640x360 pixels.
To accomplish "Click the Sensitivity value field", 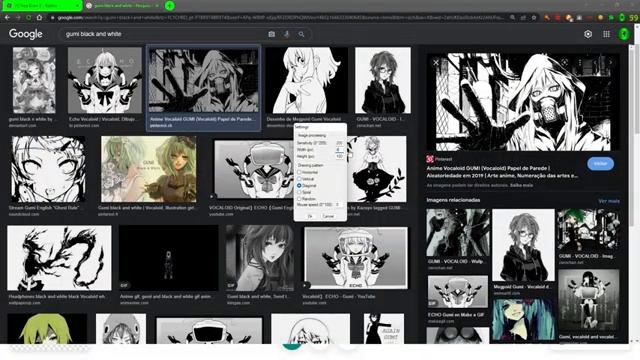I will 339,143.
